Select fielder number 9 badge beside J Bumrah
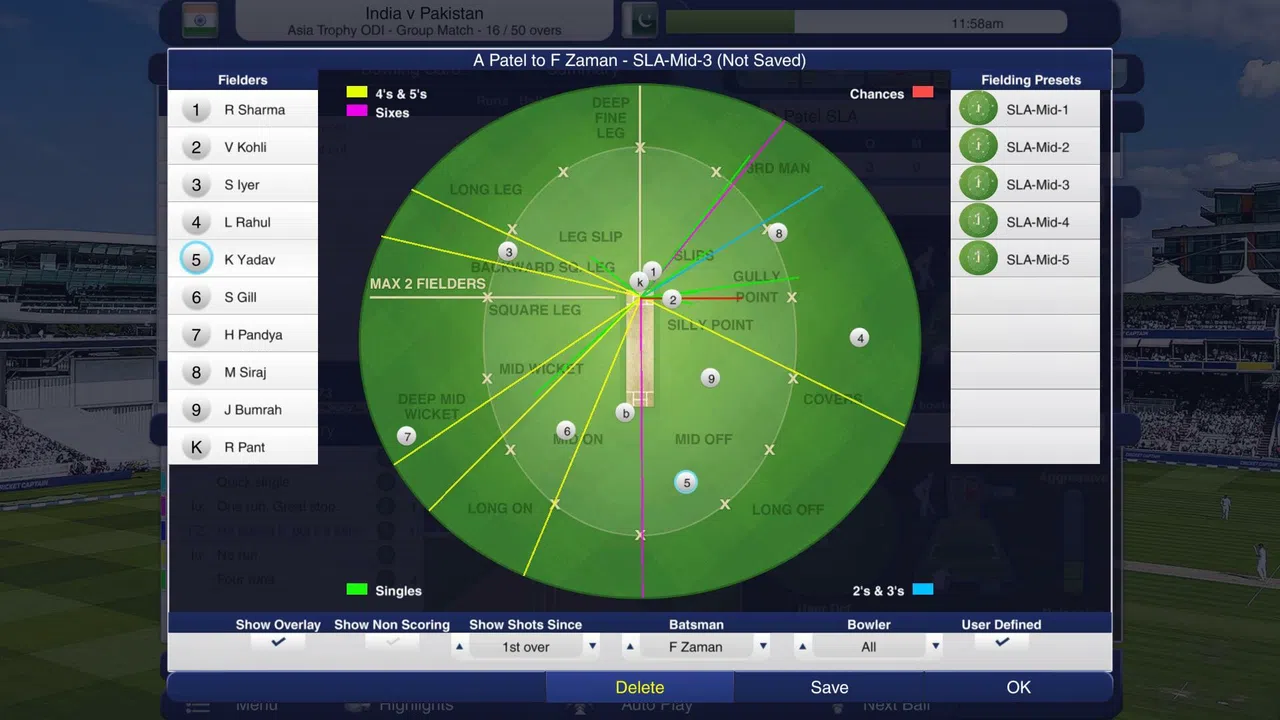 coord(196,410)
